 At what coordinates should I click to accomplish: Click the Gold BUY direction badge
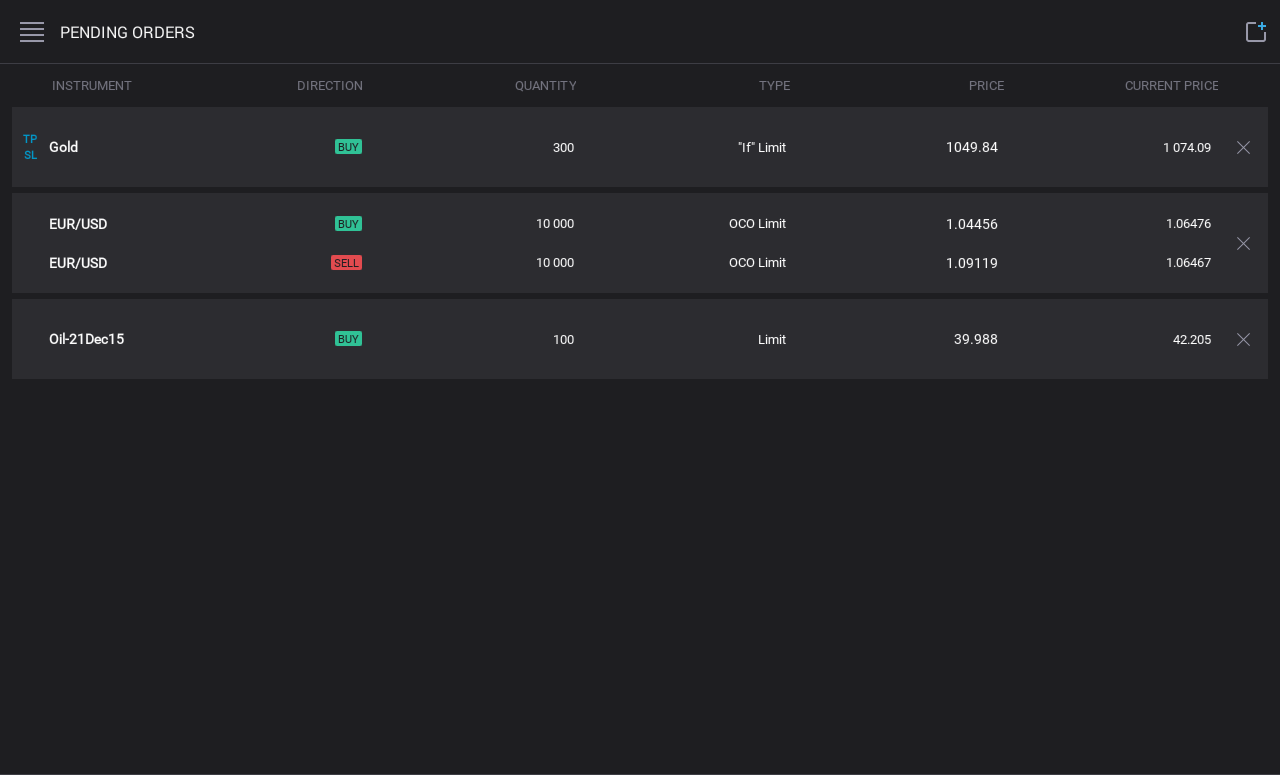click(x=348, y=147)
